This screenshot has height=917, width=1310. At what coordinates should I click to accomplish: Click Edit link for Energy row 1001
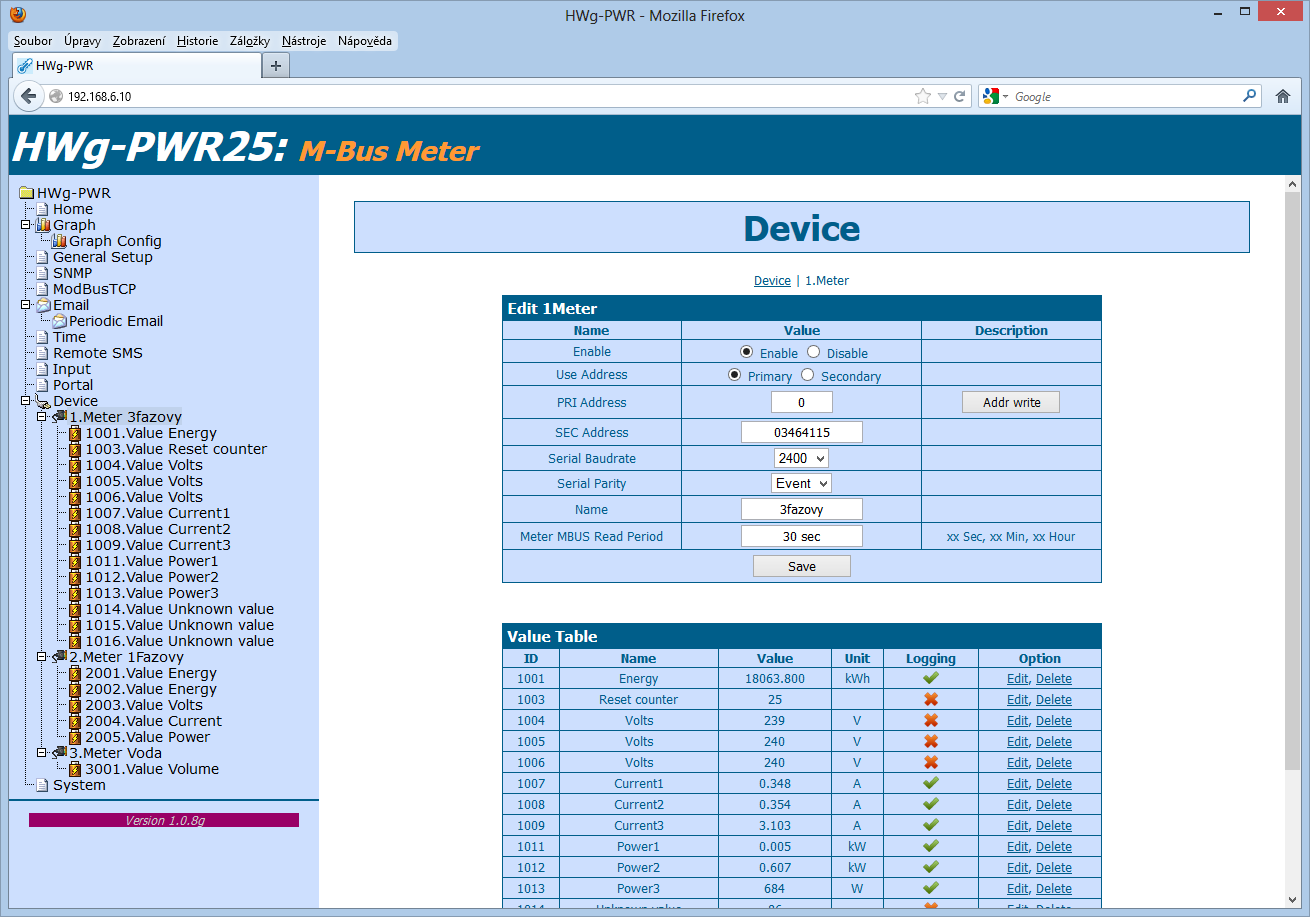pos(1018,679)
